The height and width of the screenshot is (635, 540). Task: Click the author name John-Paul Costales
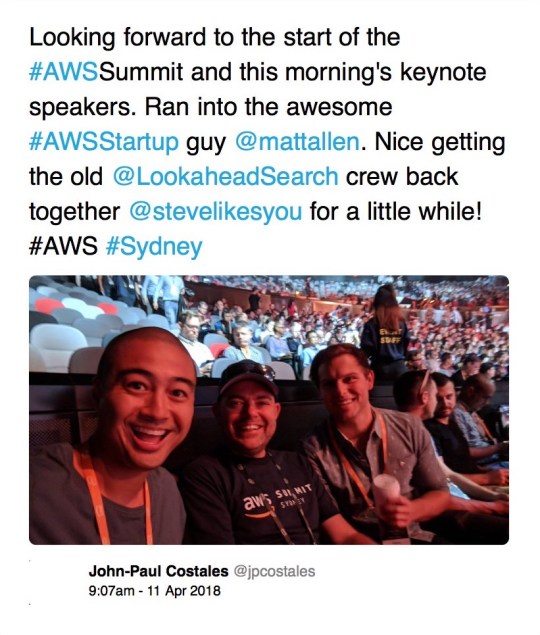click(158, 571)
